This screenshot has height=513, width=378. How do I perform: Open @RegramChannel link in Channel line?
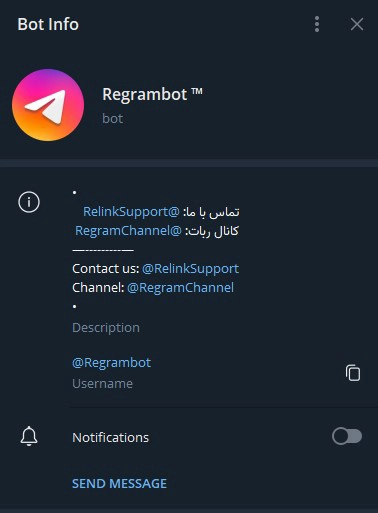click(x=180, y=288)
